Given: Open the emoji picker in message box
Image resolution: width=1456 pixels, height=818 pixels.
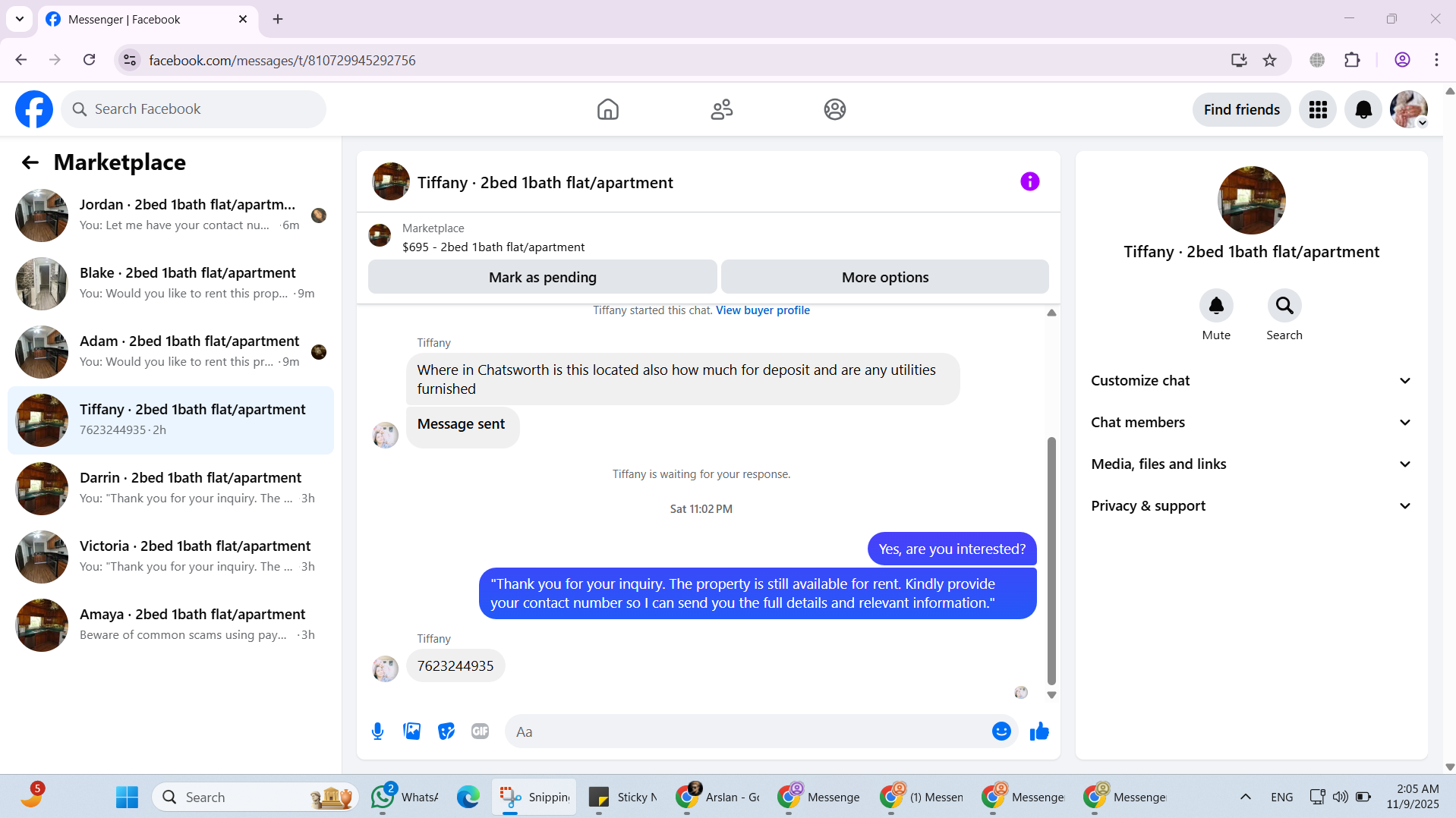Looking at the screenshot, I should [1001, 731].
